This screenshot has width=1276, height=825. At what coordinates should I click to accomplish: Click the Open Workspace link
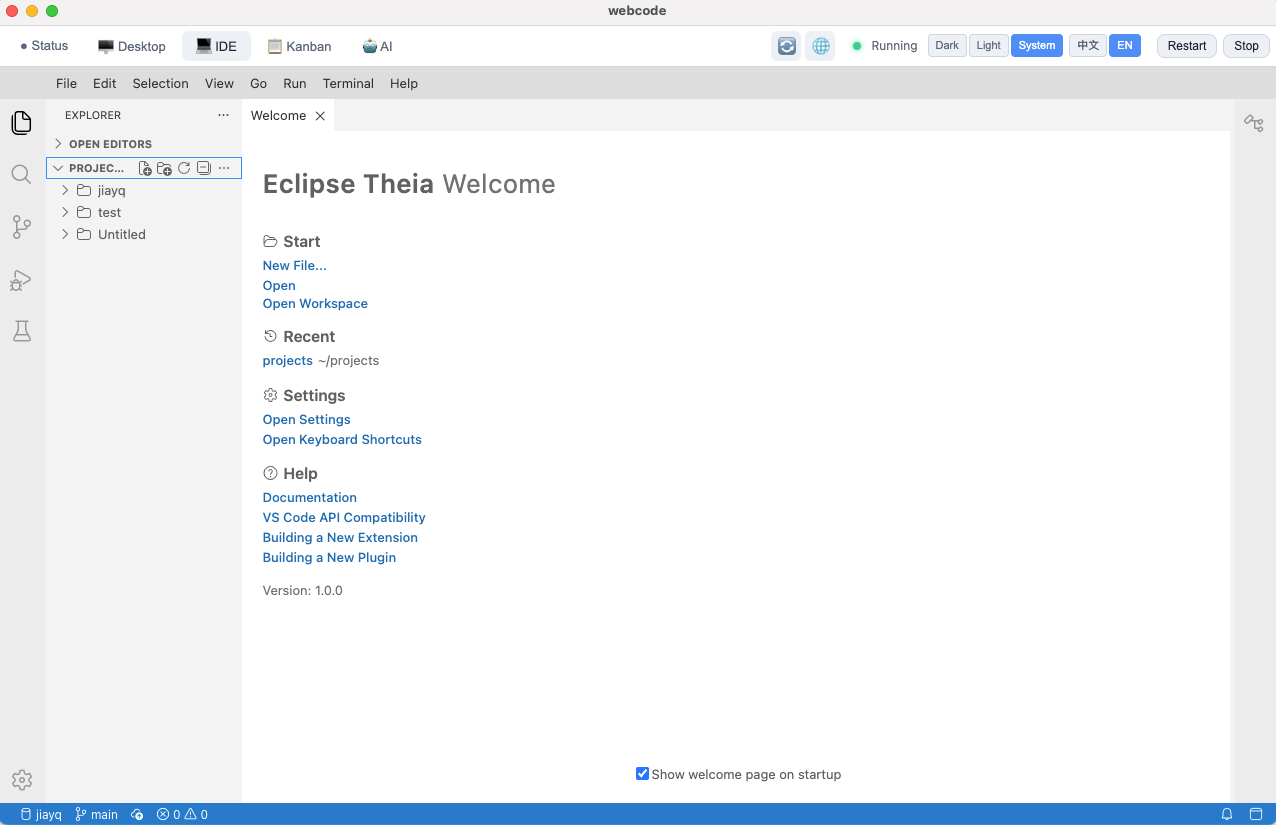tap(315, 304)
